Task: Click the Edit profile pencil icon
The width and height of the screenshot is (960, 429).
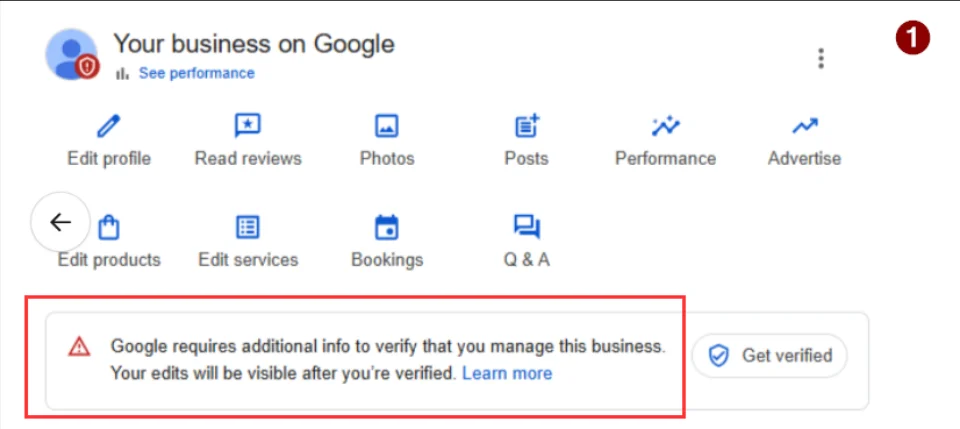Action: tap(108, 127)
